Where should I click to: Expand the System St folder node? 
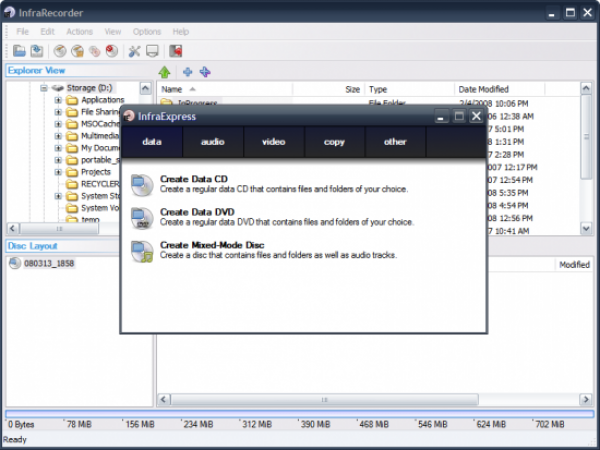click(58, 196)
